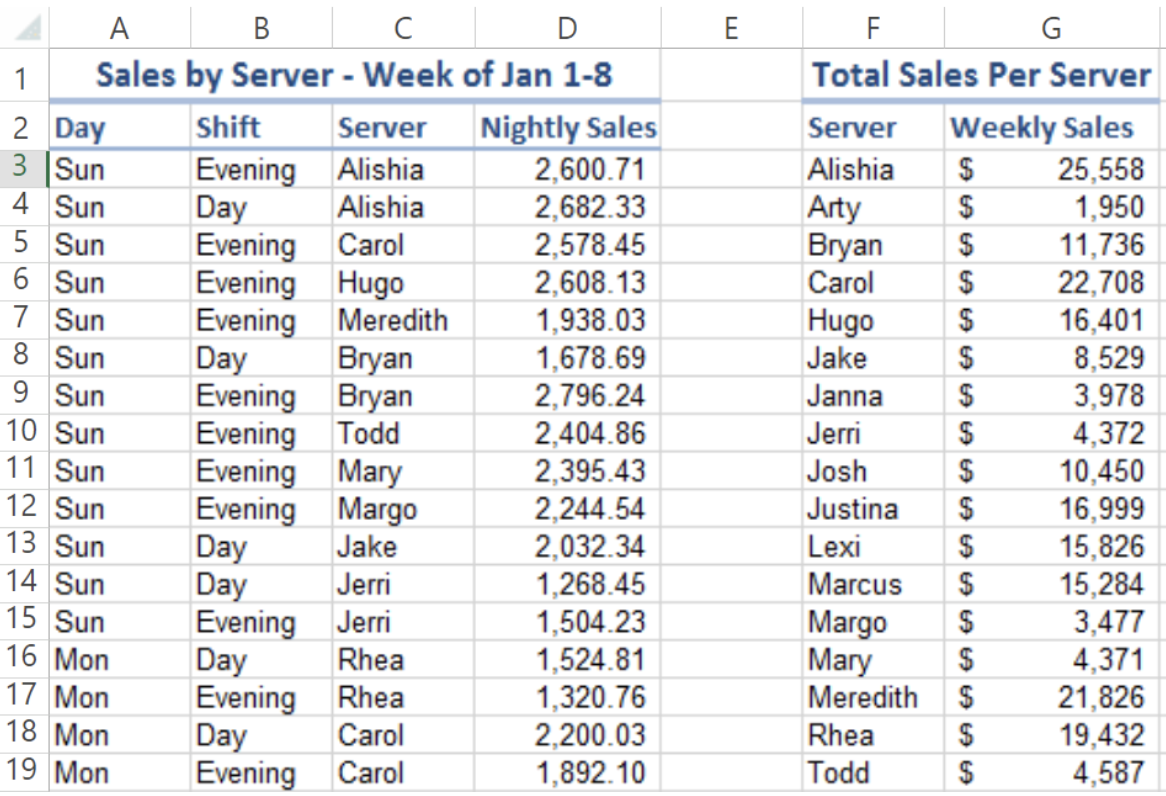Select weekly sales value 4,371
The width and height of the screenshot is (1166, 796).
1051,660
